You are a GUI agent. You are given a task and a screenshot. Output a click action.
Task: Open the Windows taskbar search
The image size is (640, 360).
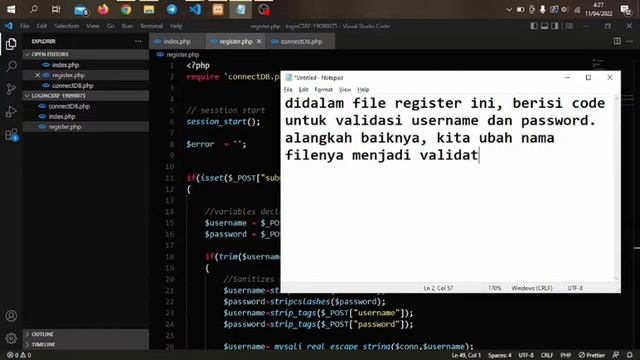pos(34,9)
